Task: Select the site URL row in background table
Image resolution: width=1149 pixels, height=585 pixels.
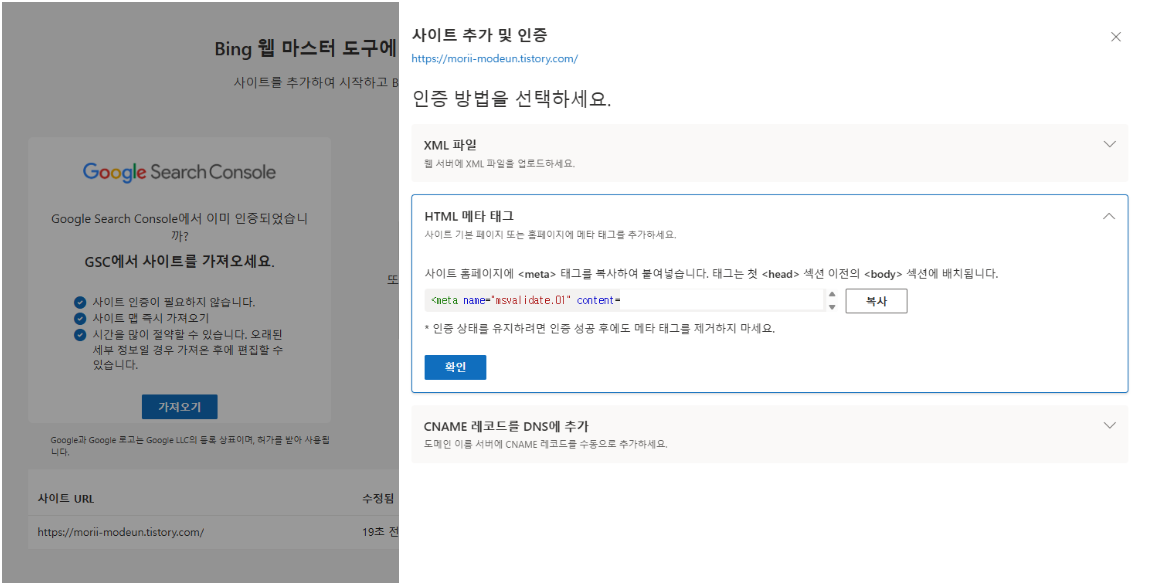Action: 213,532
